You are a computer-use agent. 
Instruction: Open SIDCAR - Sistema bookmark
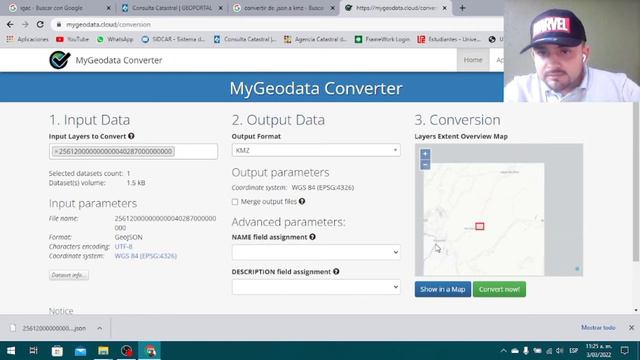(173, 39)
